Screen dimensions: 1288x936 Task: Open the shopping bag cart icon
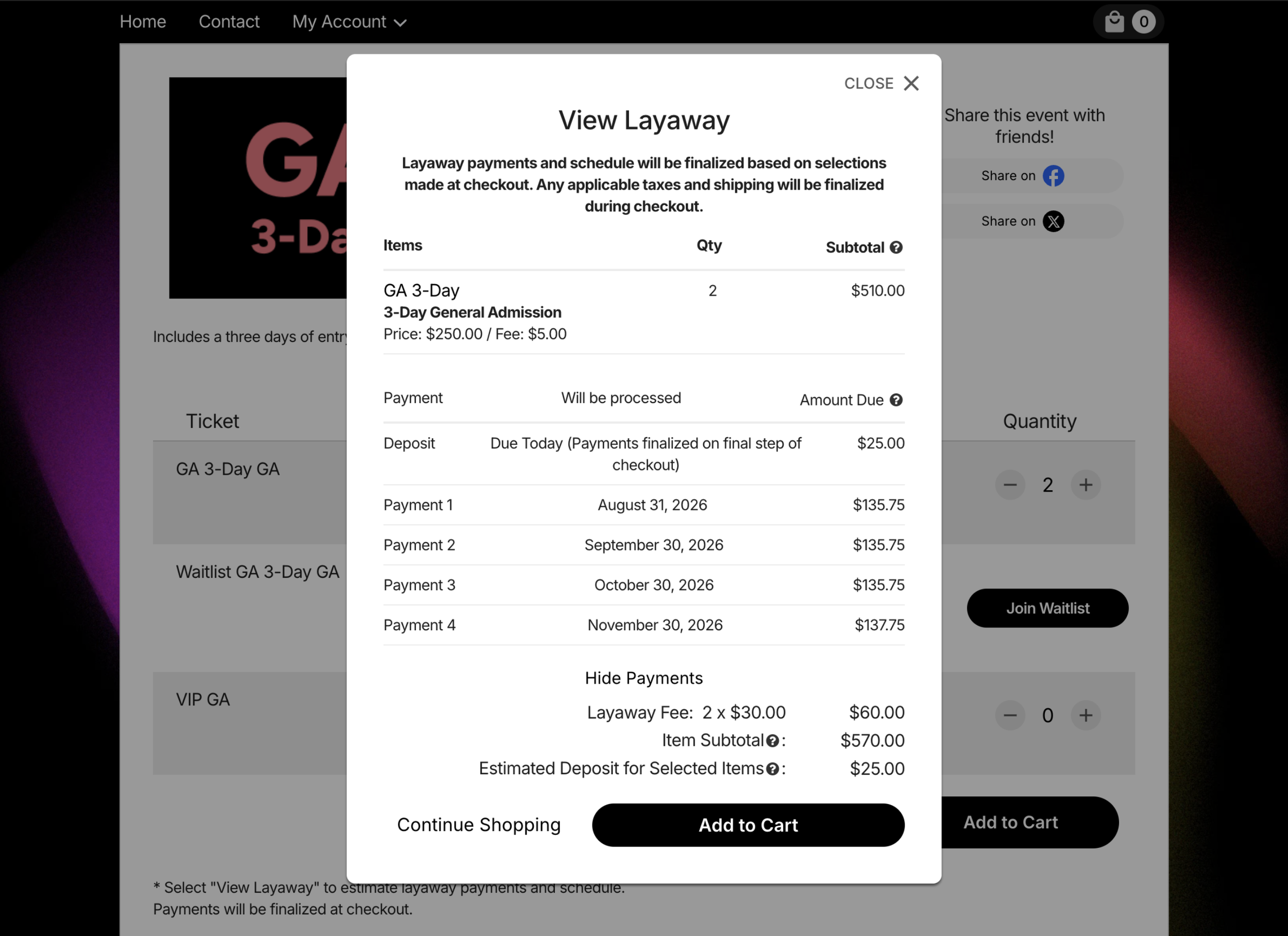[x=1114, y=22]
